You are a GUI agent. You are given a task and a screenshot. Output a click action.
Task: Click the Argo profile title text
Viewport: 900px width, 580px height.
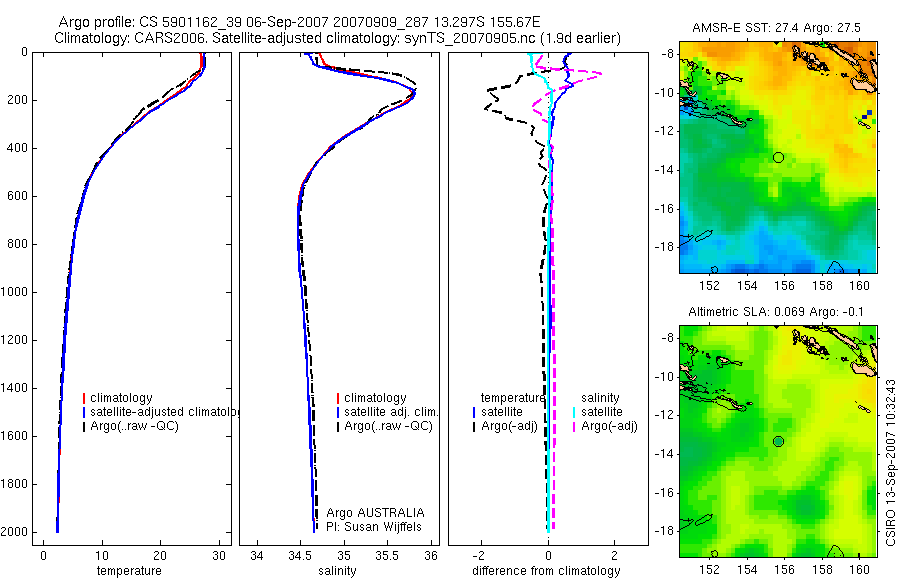point(299,22)
